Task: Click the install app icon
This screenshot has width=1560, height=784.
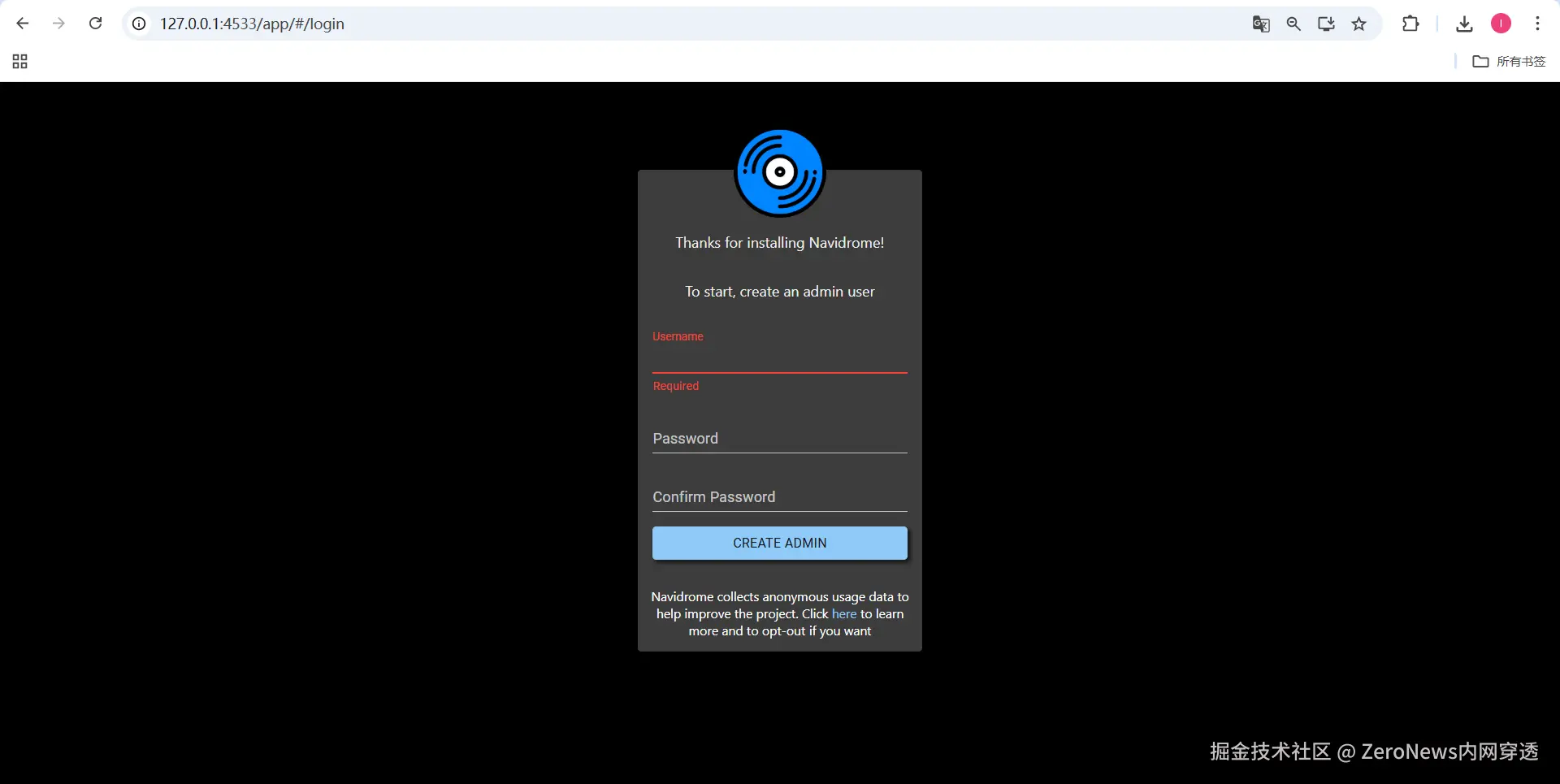Action: [1326, 24]
